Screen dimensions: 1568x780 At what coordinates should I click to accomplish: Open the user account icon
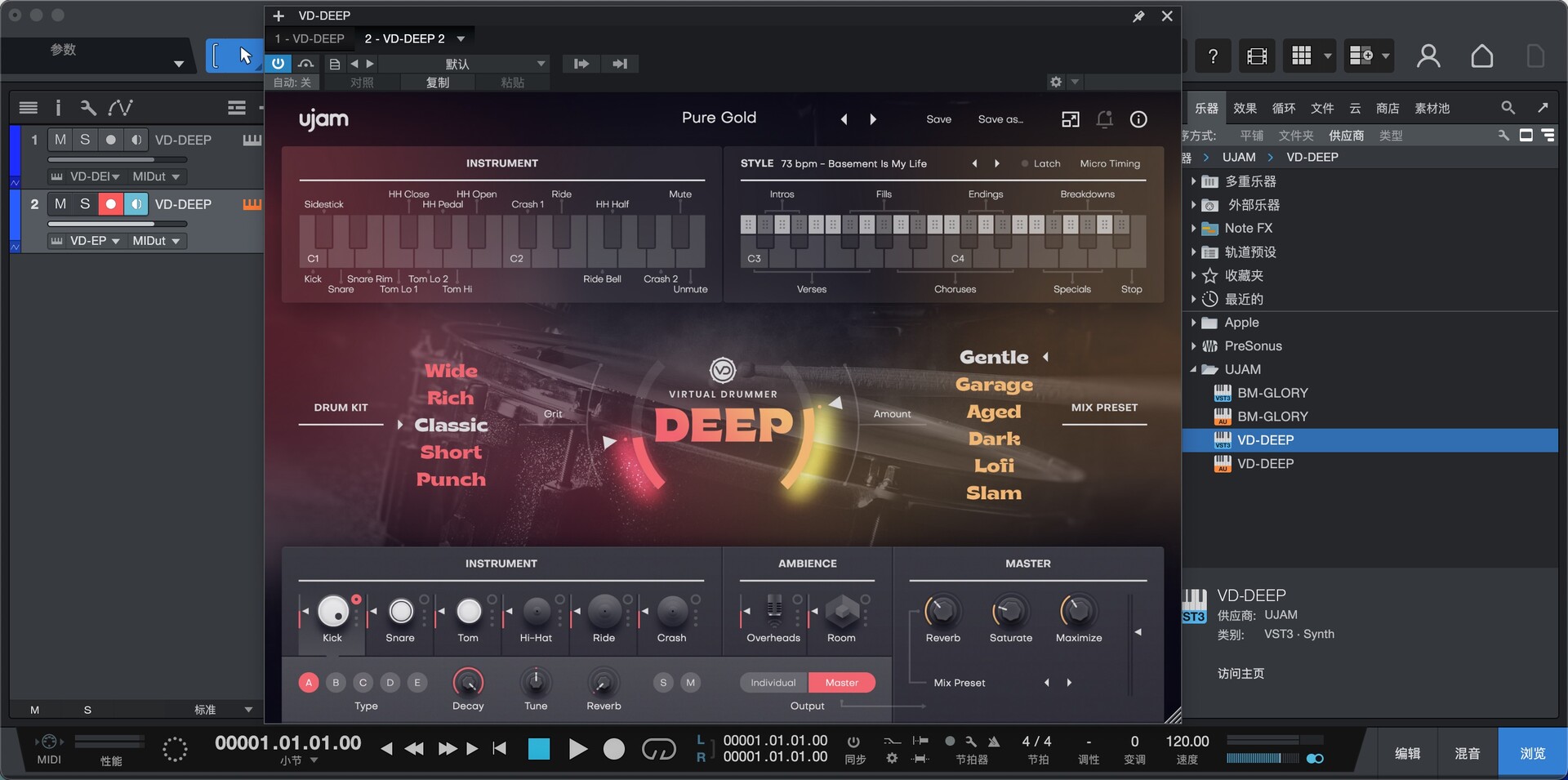pyautogui.click(x=1428, y=56)
